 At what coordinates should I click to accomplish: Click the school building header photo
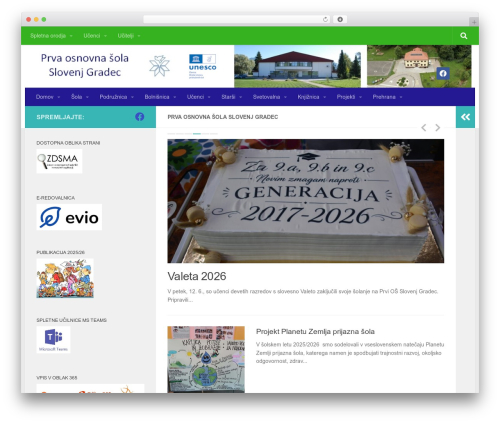pos(297,66)
